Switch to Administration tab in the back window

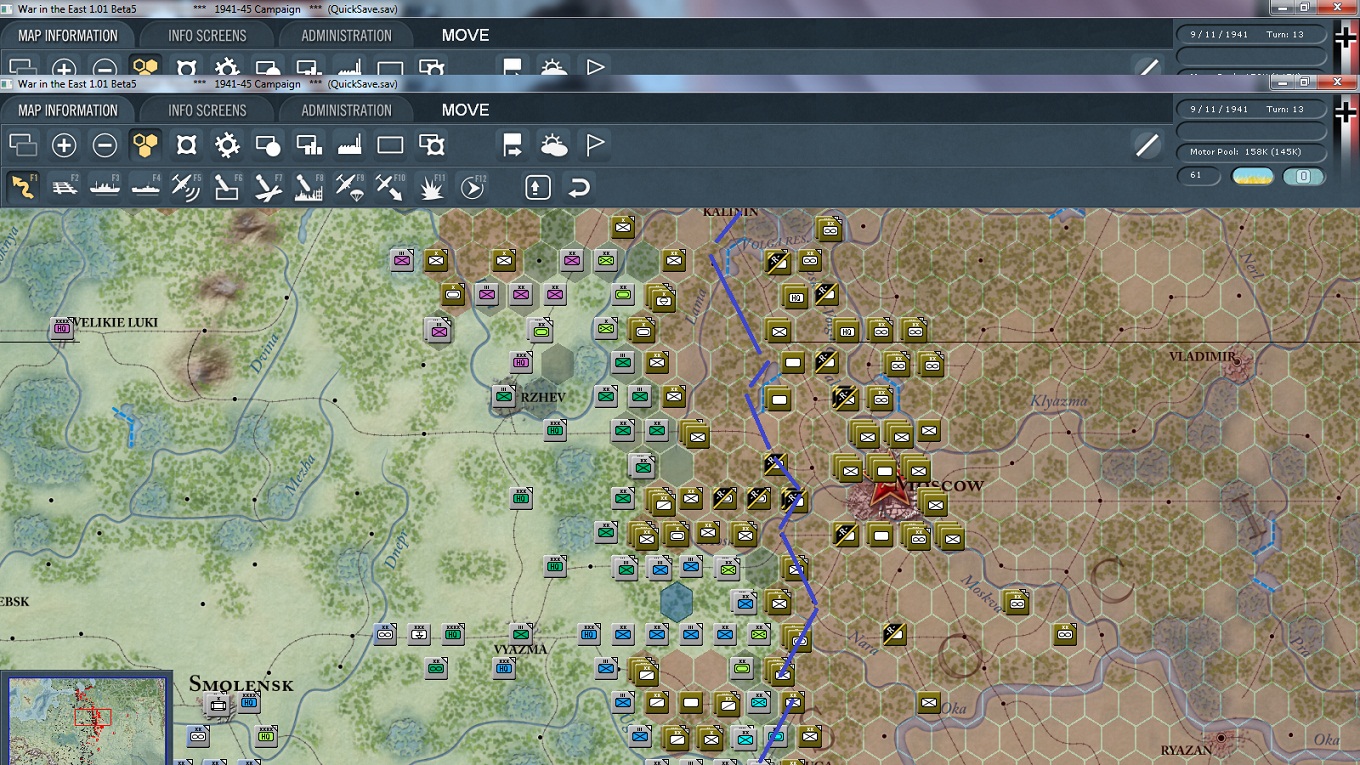coord(347,35)
